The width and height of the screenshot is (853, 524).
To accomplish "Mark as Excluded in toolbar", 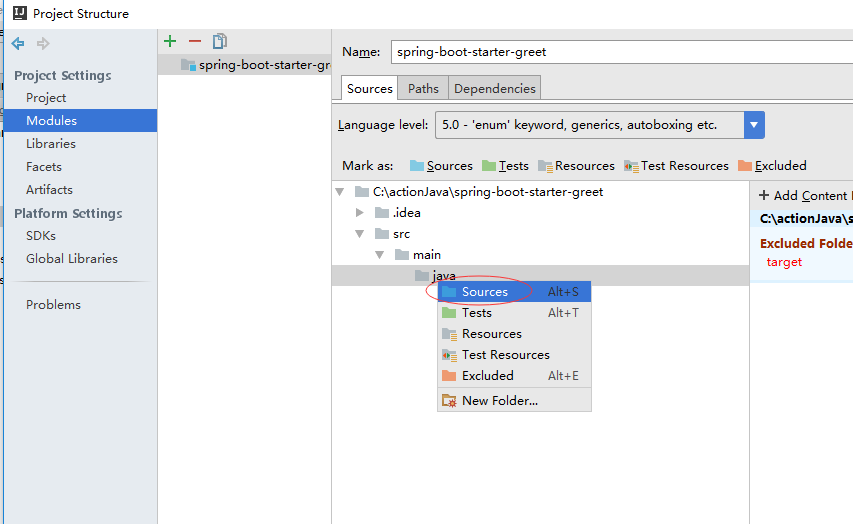I will pyautogui.click(x=772, y=165).
